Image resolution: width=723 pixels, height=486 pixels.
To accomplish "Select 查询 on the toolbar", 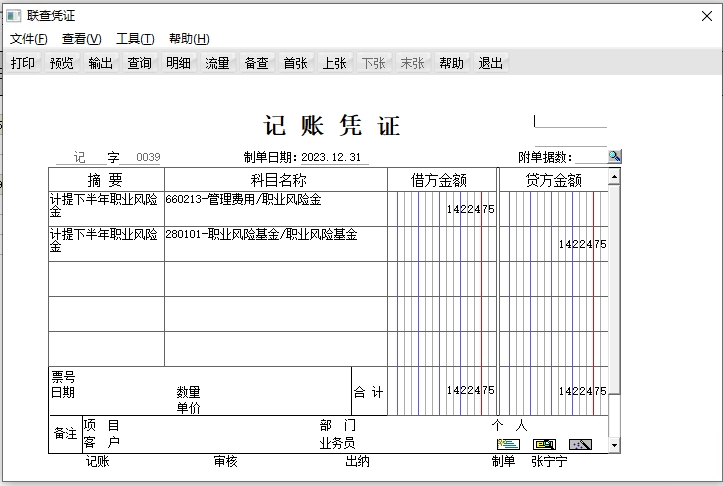I will (140, 63).
